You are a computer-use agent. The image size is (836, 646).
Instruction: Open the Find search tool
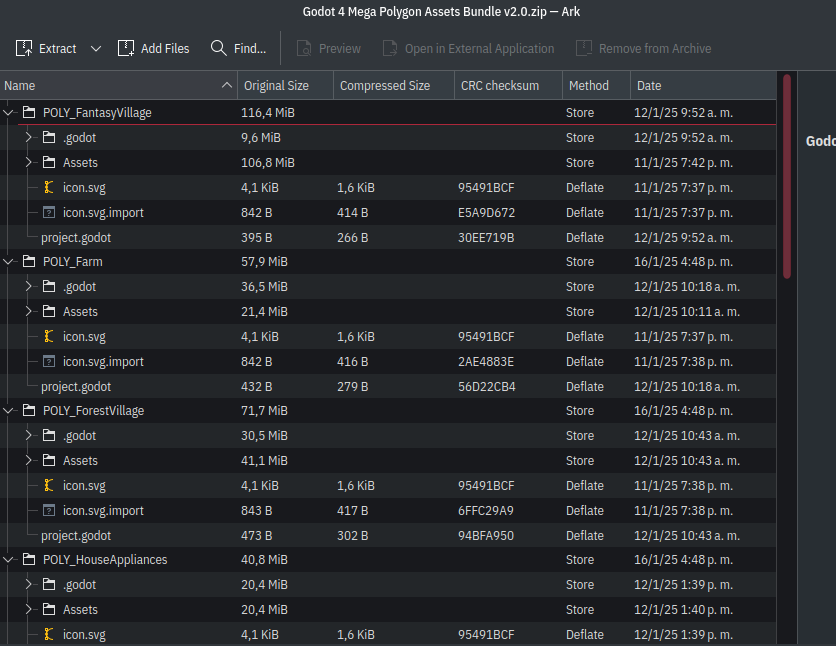pyautogui.click(x=238, y=49)
